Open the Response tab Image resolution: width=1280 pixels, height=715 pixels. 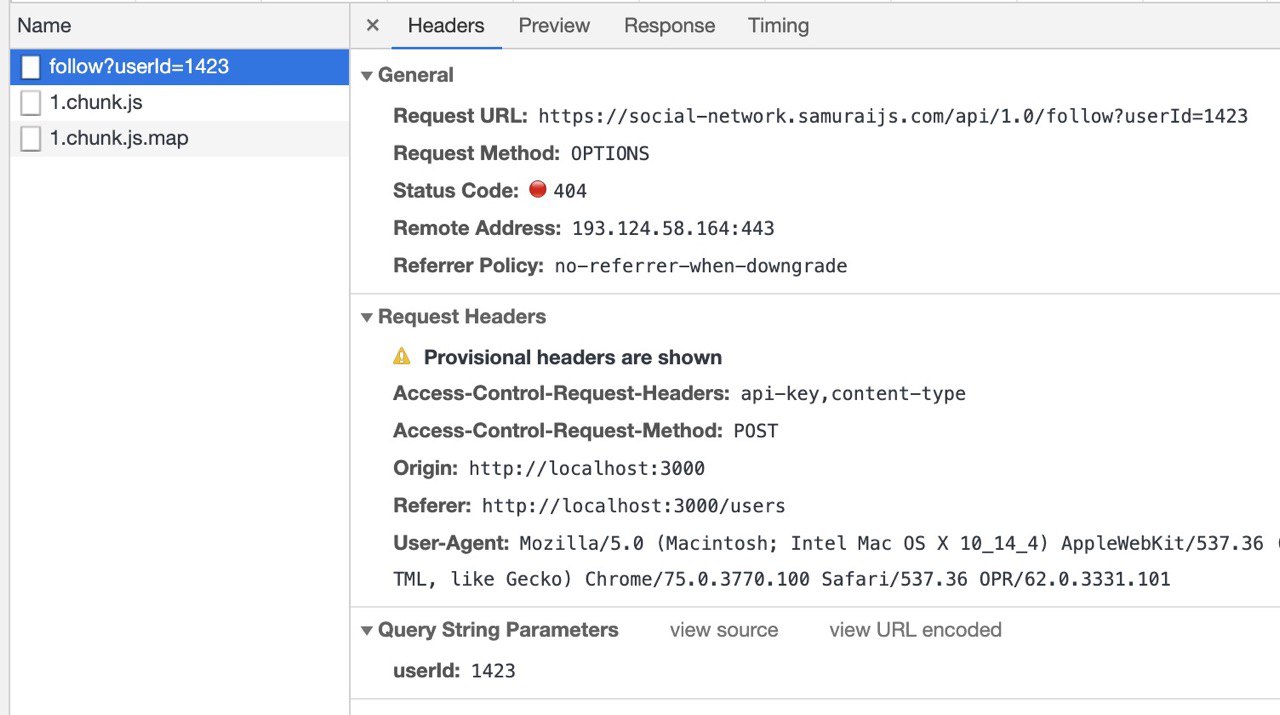click(669, 26)
